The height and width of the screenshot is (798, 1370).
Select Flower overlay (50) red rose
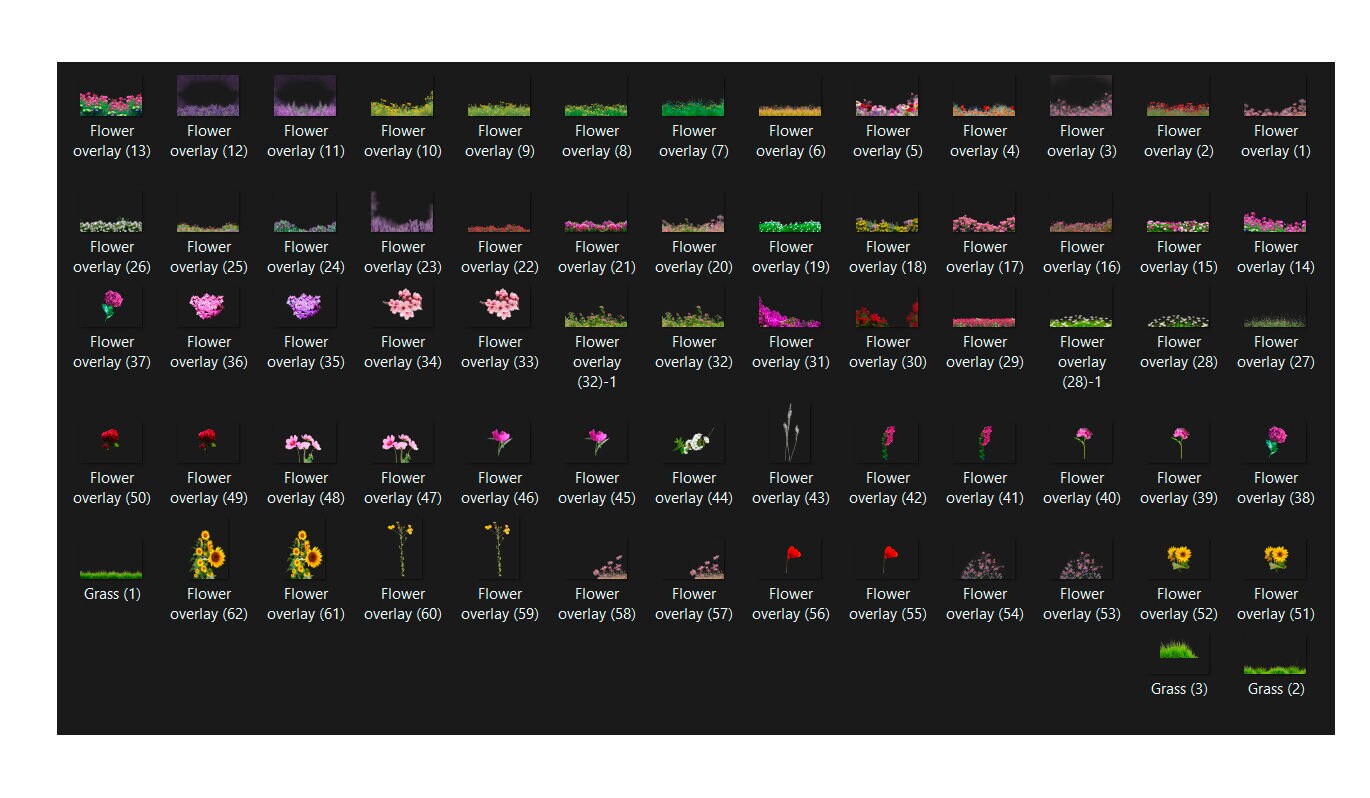tap(111, 443)
